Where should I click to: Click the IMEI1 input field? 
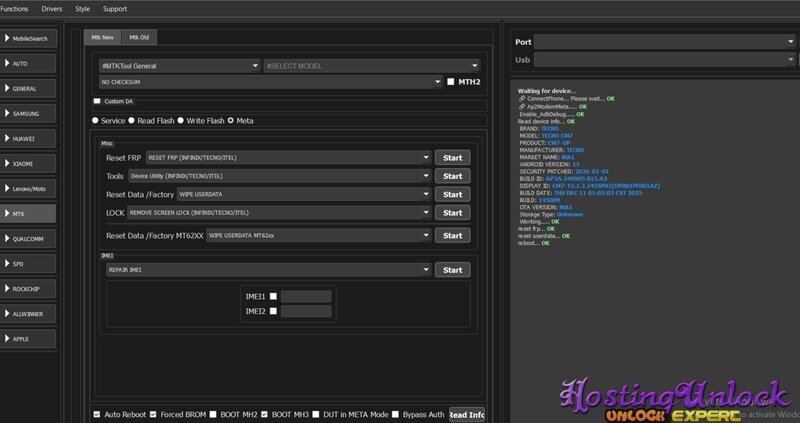pos(311,296)
